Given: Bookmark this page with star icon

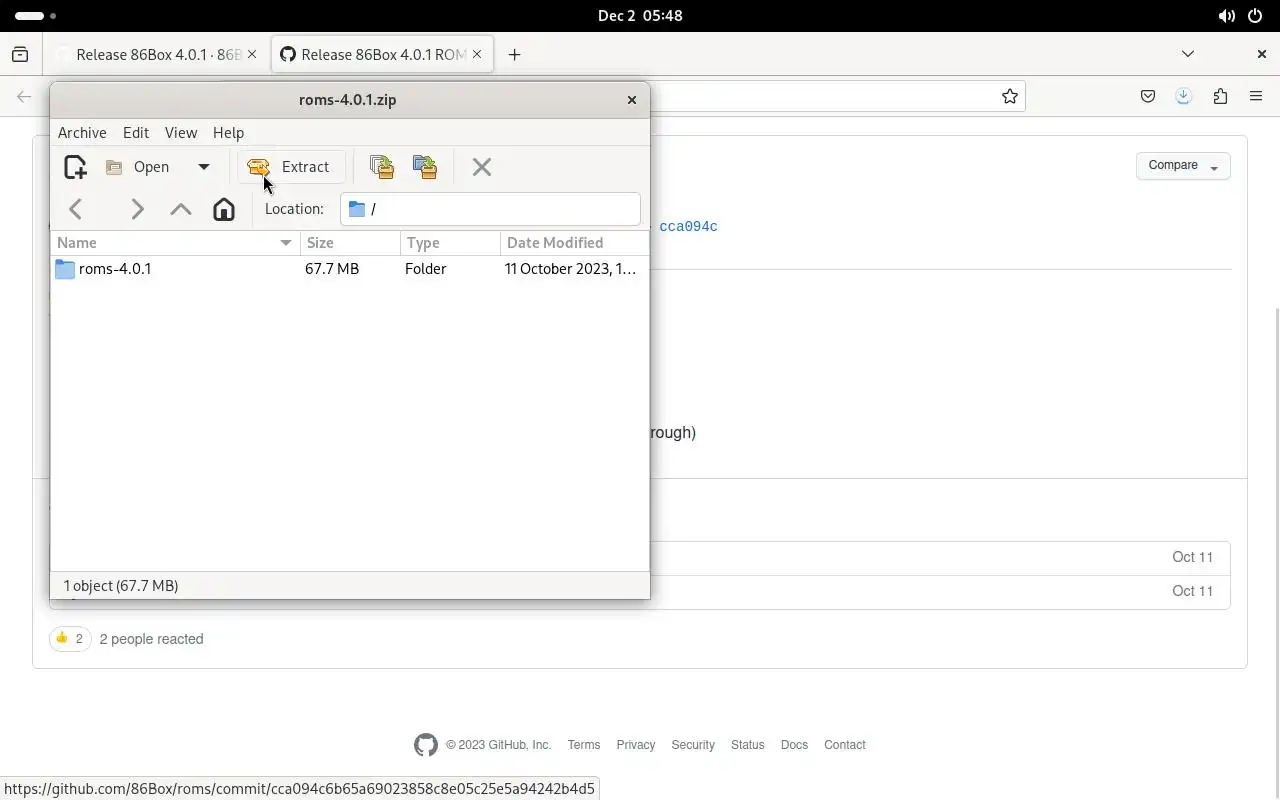Looking at the screenshot, I should [x=1010, y=96].
